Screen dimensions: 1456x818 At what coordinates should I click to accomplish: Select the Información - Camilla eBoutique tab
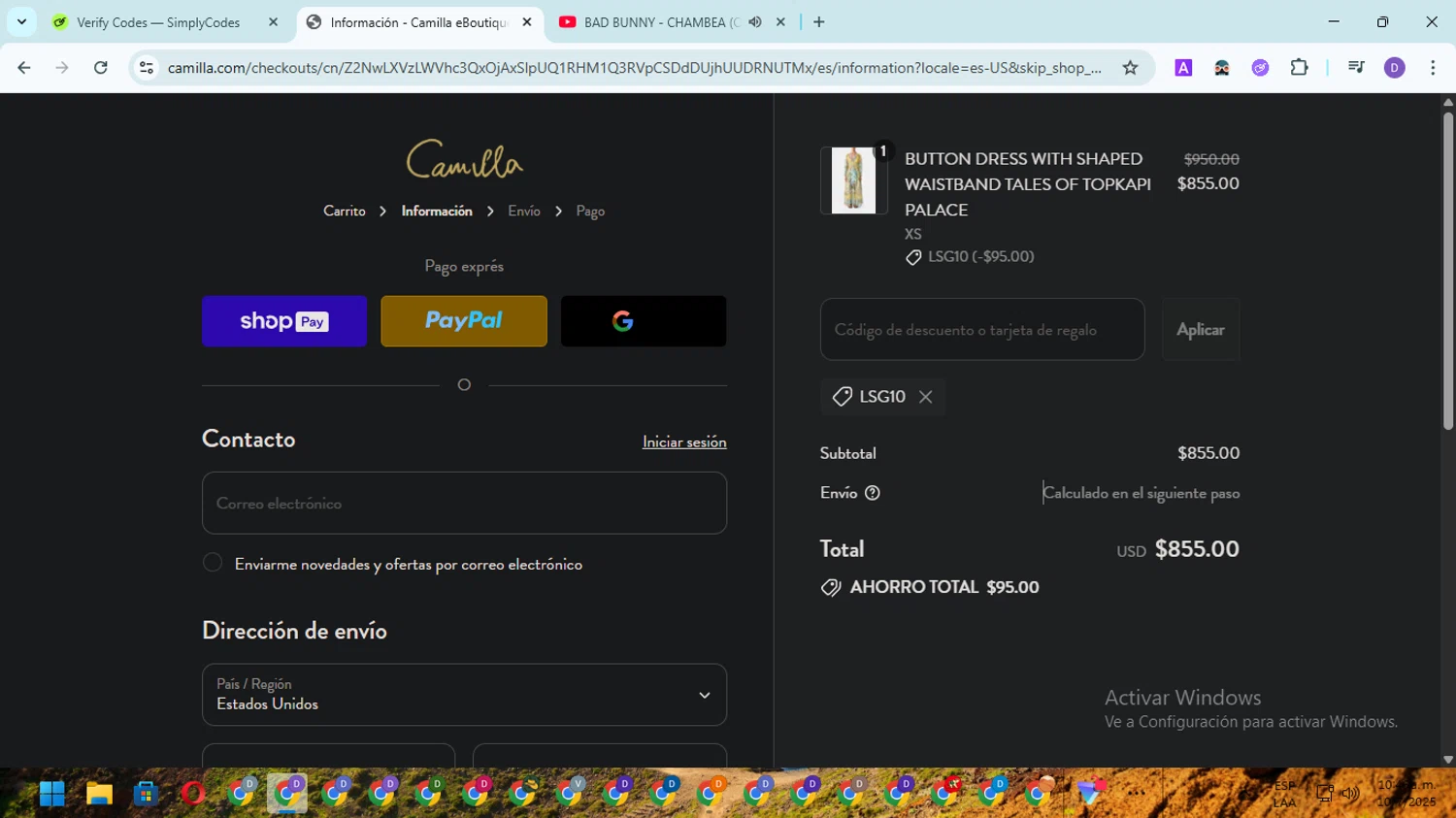coord(419,22)
